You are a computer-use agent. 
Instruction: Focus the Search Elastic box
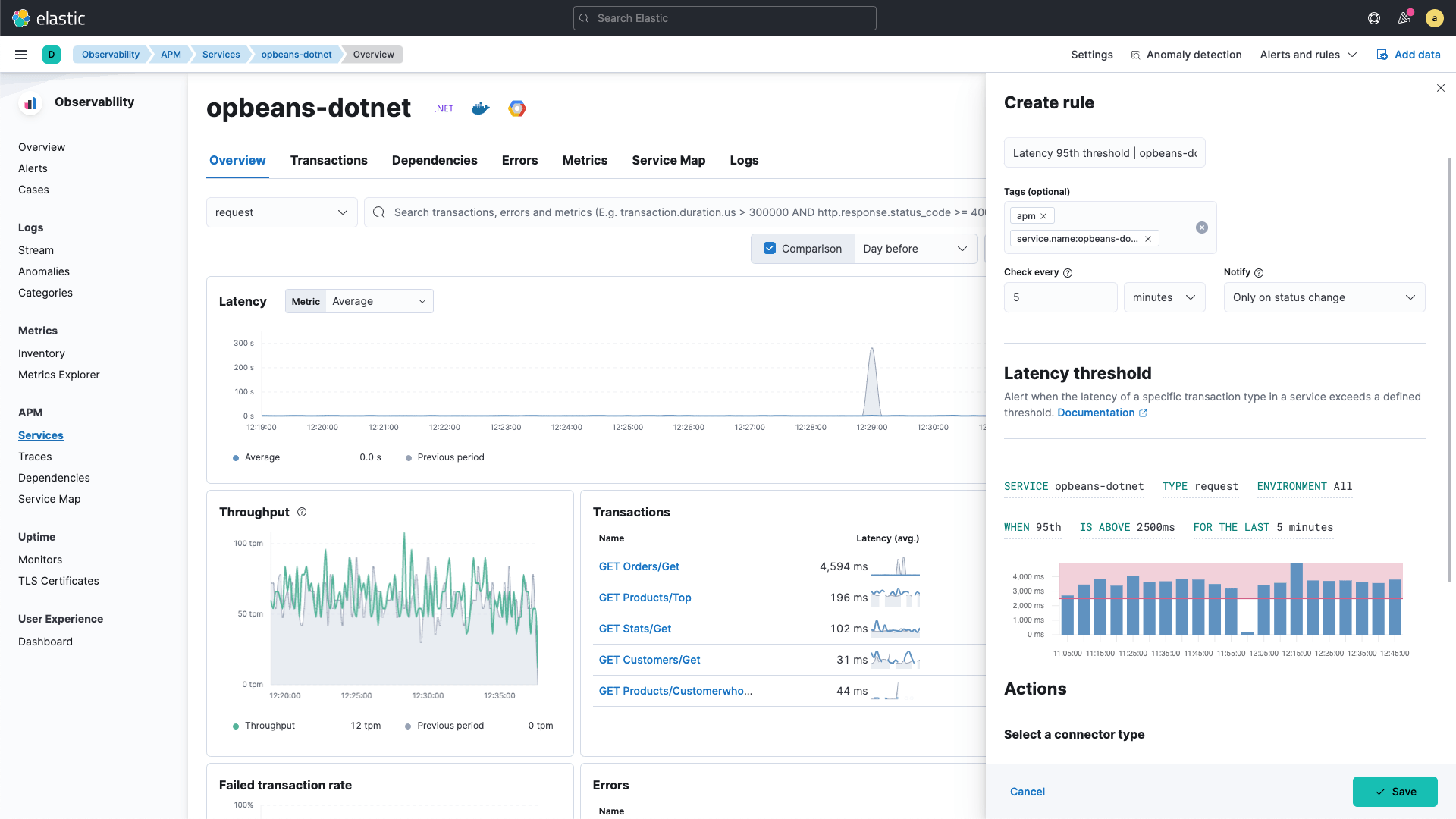point(724,18)
